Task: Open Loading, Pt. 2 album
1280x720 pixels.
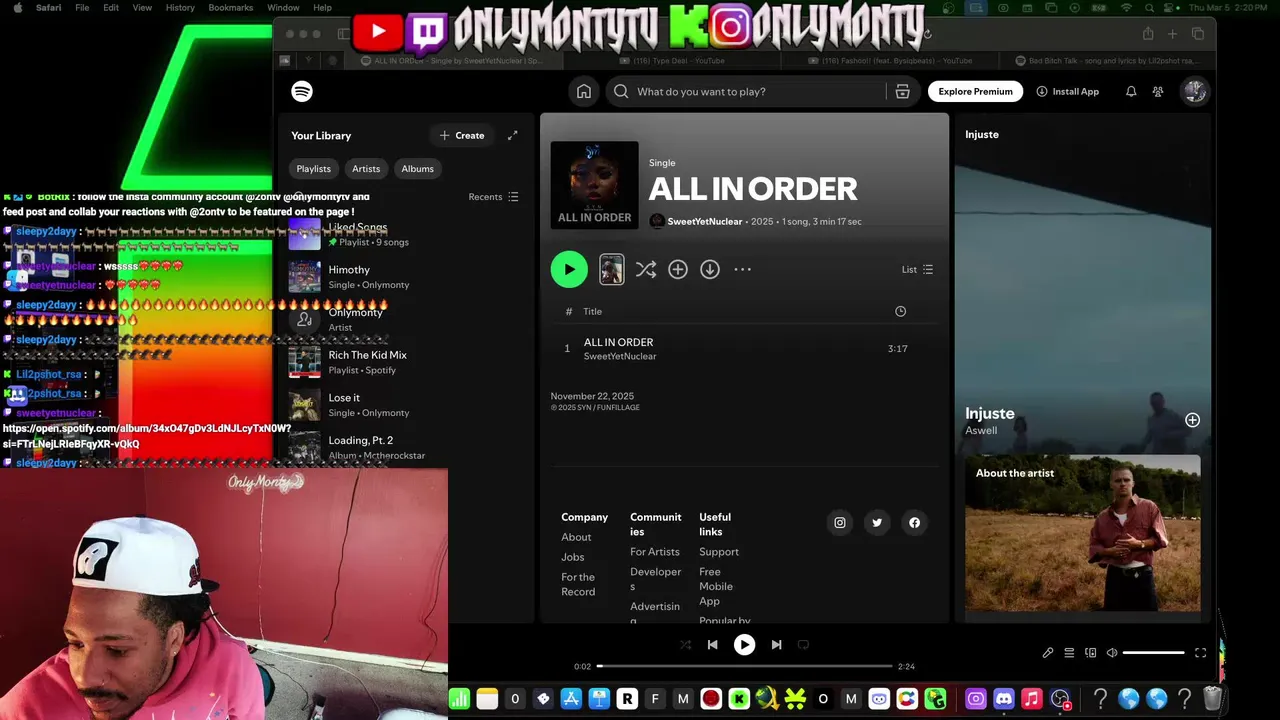Action: point(404,447)
